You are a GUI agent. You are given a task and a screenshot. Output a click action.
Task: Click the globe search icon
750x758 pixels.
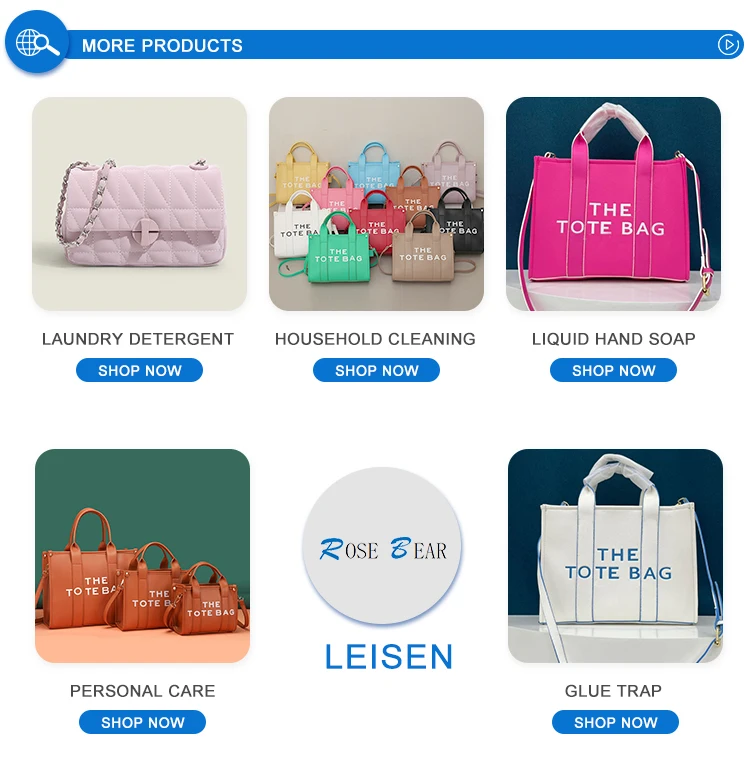[x=37, y=43]
